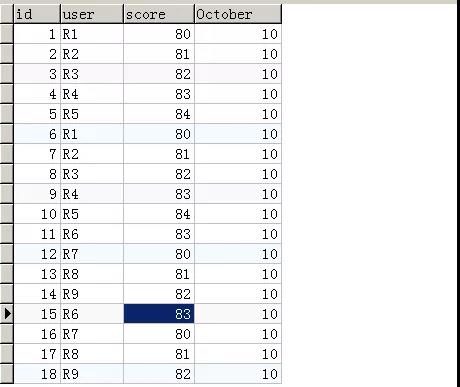460x387 pixels.
Task: Click October value 10 in row id 12
Action: (238, 254)
